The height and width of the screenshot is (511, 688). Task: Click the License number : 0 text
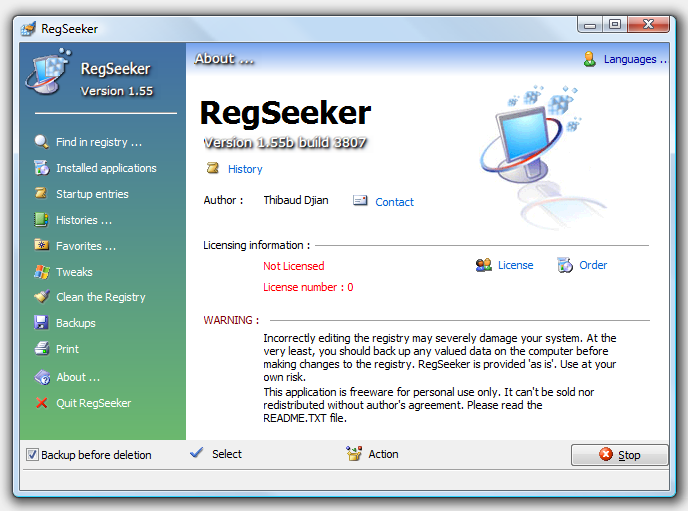tap(308, 287)
